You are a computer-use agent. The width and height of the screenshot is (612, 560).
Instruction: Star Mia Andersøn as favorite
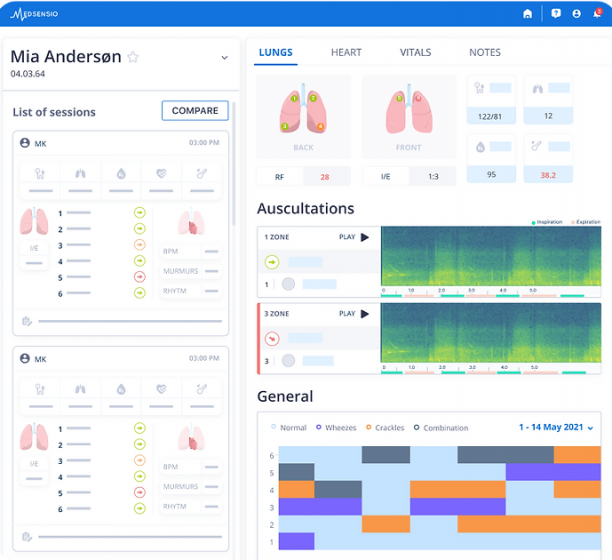[x=133, y=58]
